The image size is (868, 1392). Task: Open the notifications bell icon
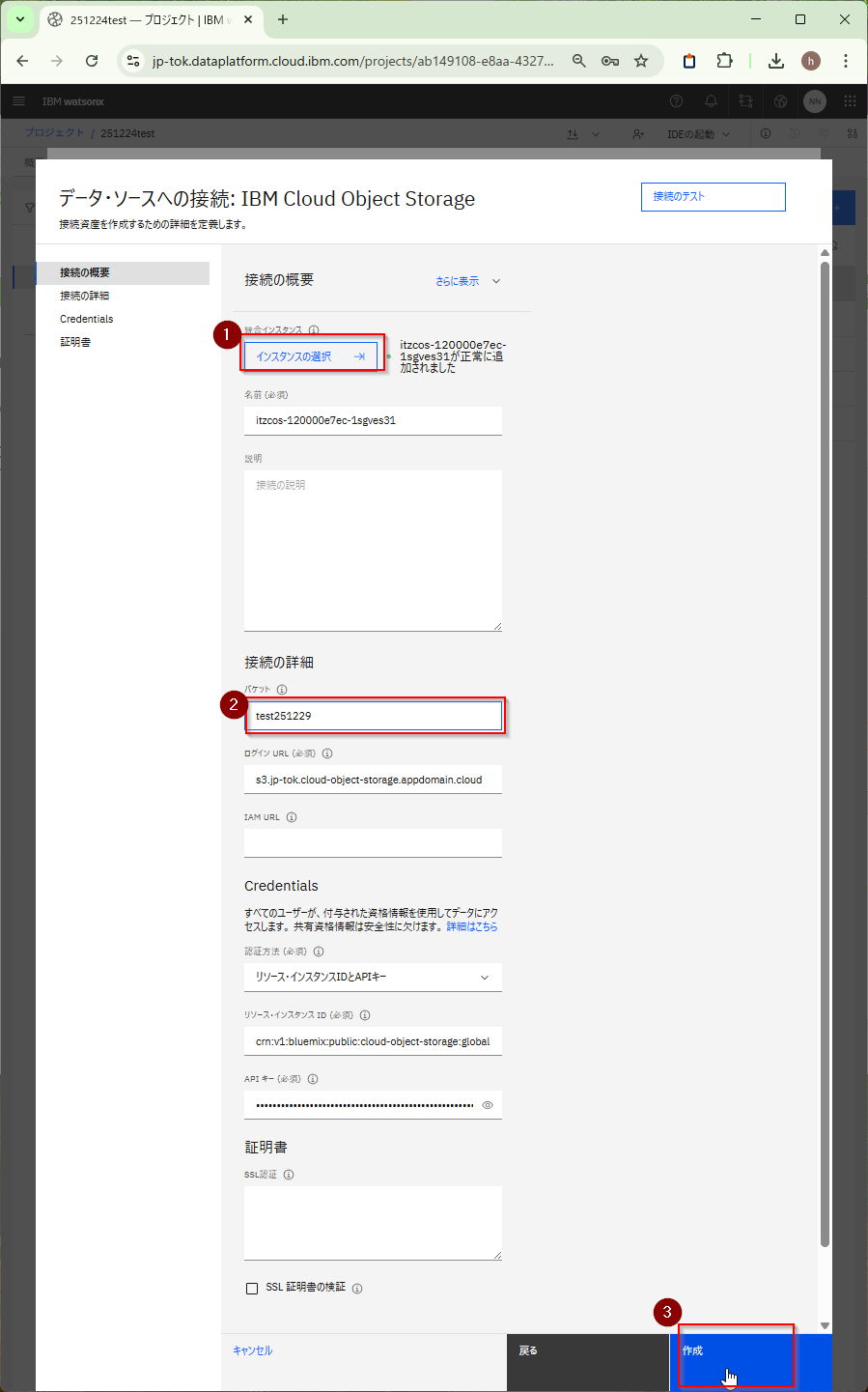tap(711, 101)
